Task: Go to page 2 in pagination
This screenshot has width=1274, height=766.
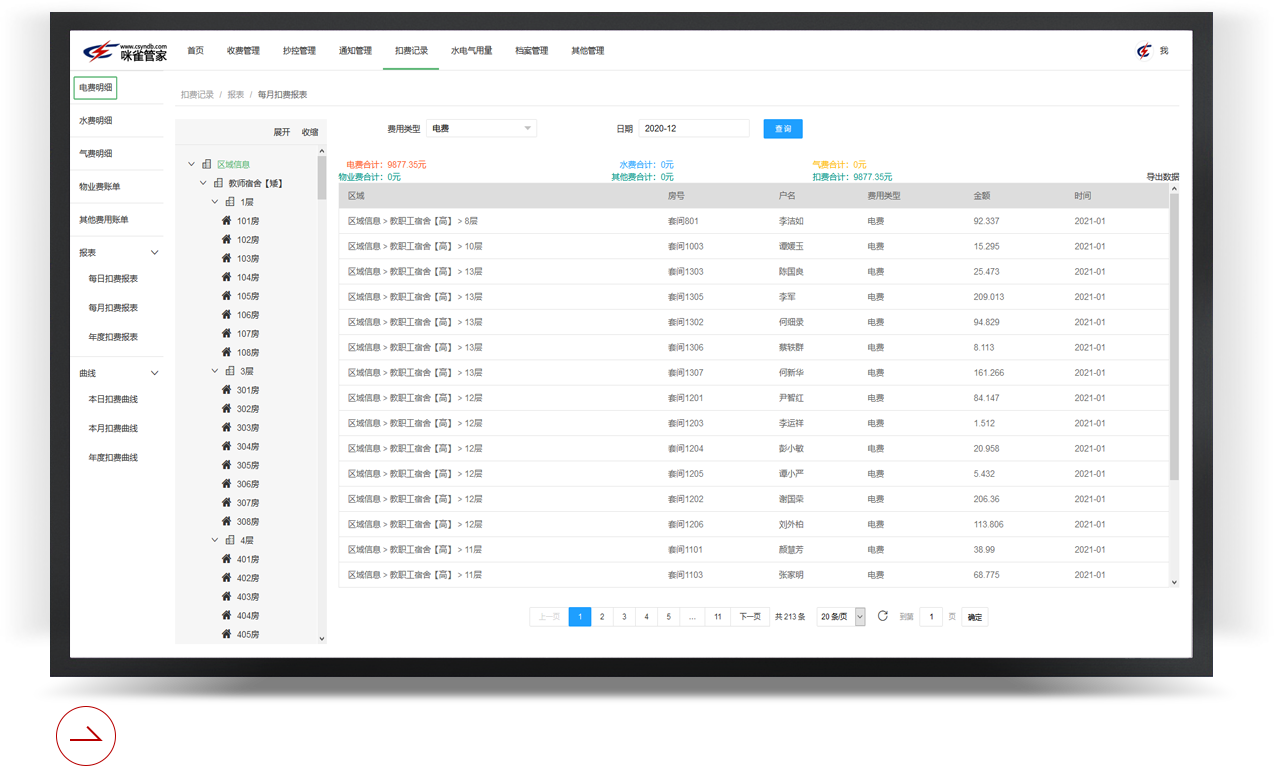Action: click(x=602, y=617)
